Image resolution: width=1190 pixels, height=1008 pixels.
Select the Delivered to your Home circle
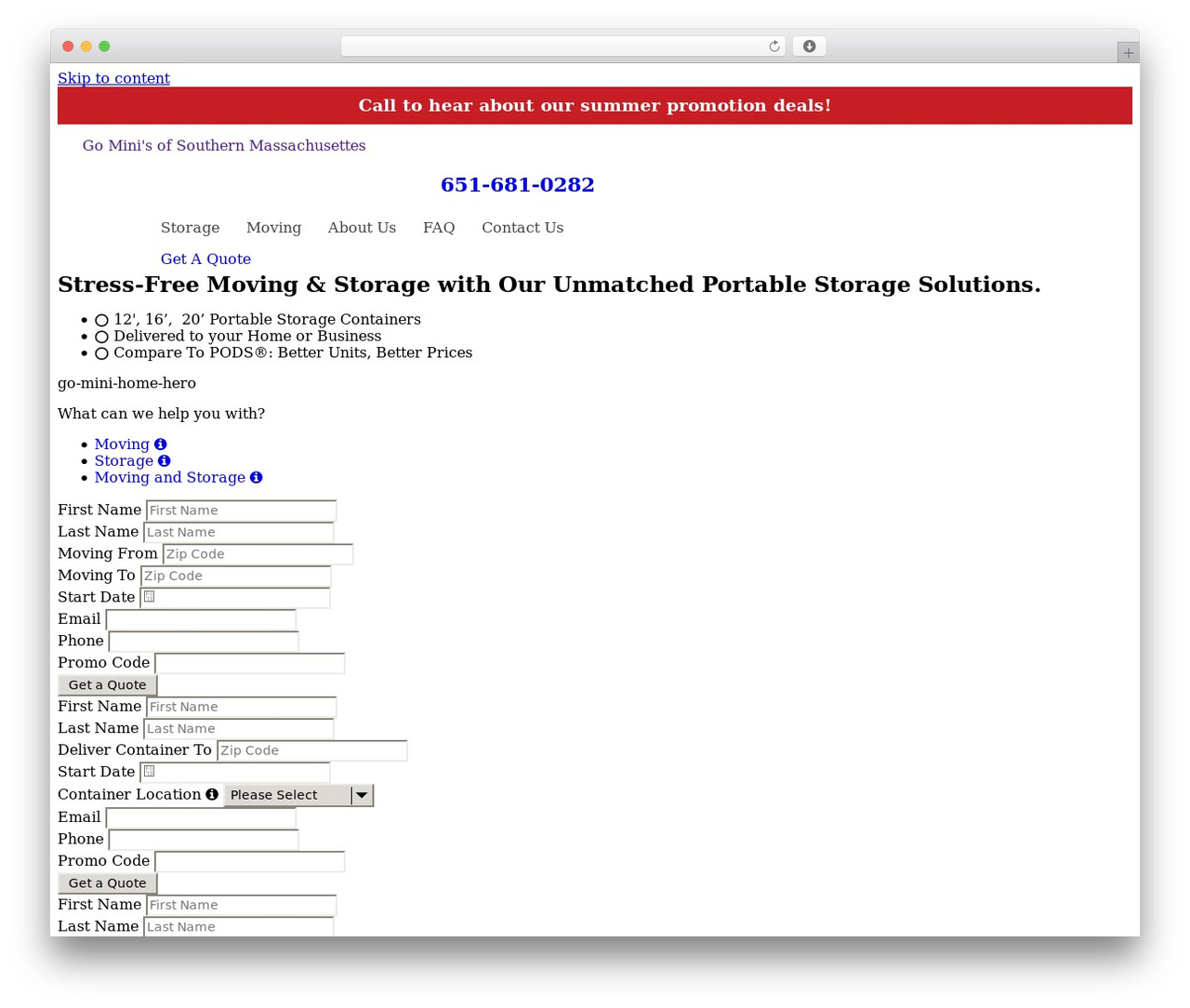pos(101,337)
